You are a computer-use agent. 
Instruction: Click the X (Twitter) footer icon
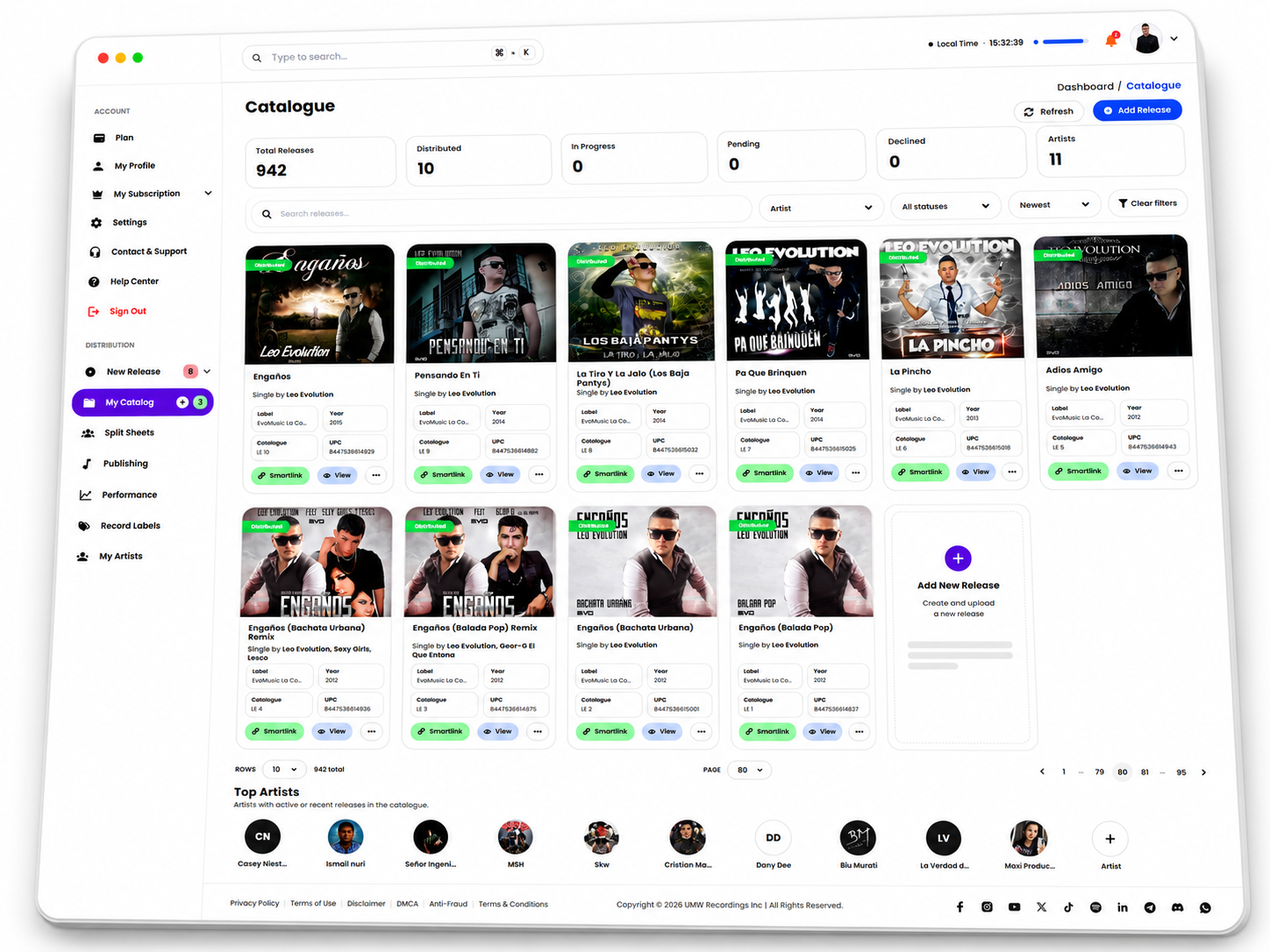click(1041, 906)
